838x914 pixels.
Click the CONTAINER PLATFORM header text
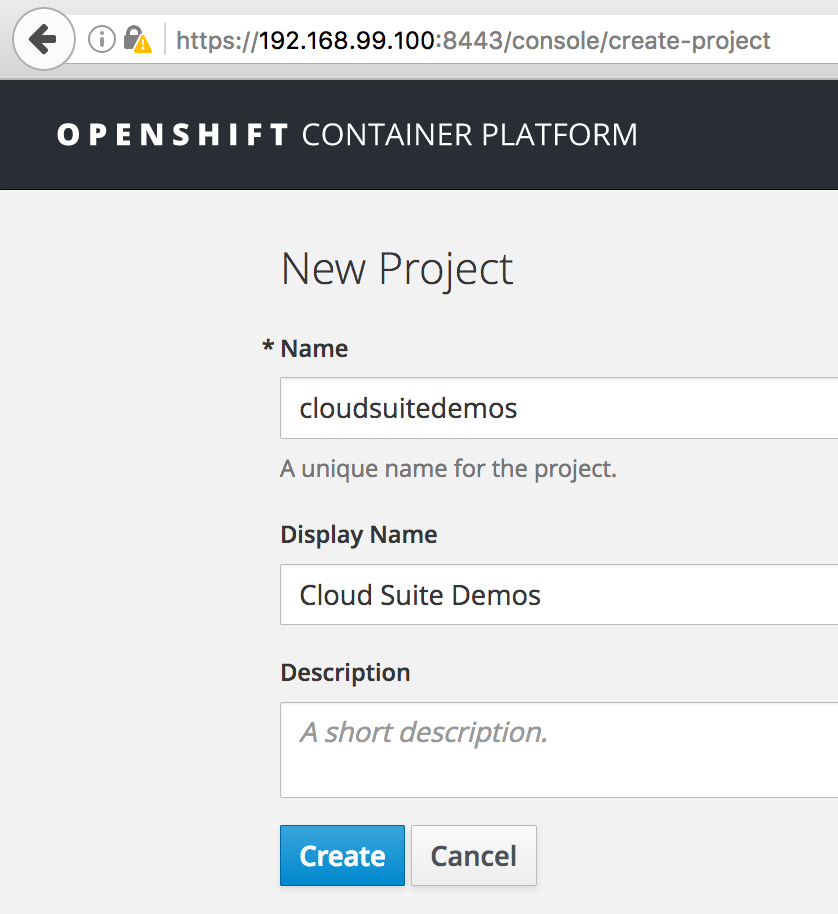point(469,135)
